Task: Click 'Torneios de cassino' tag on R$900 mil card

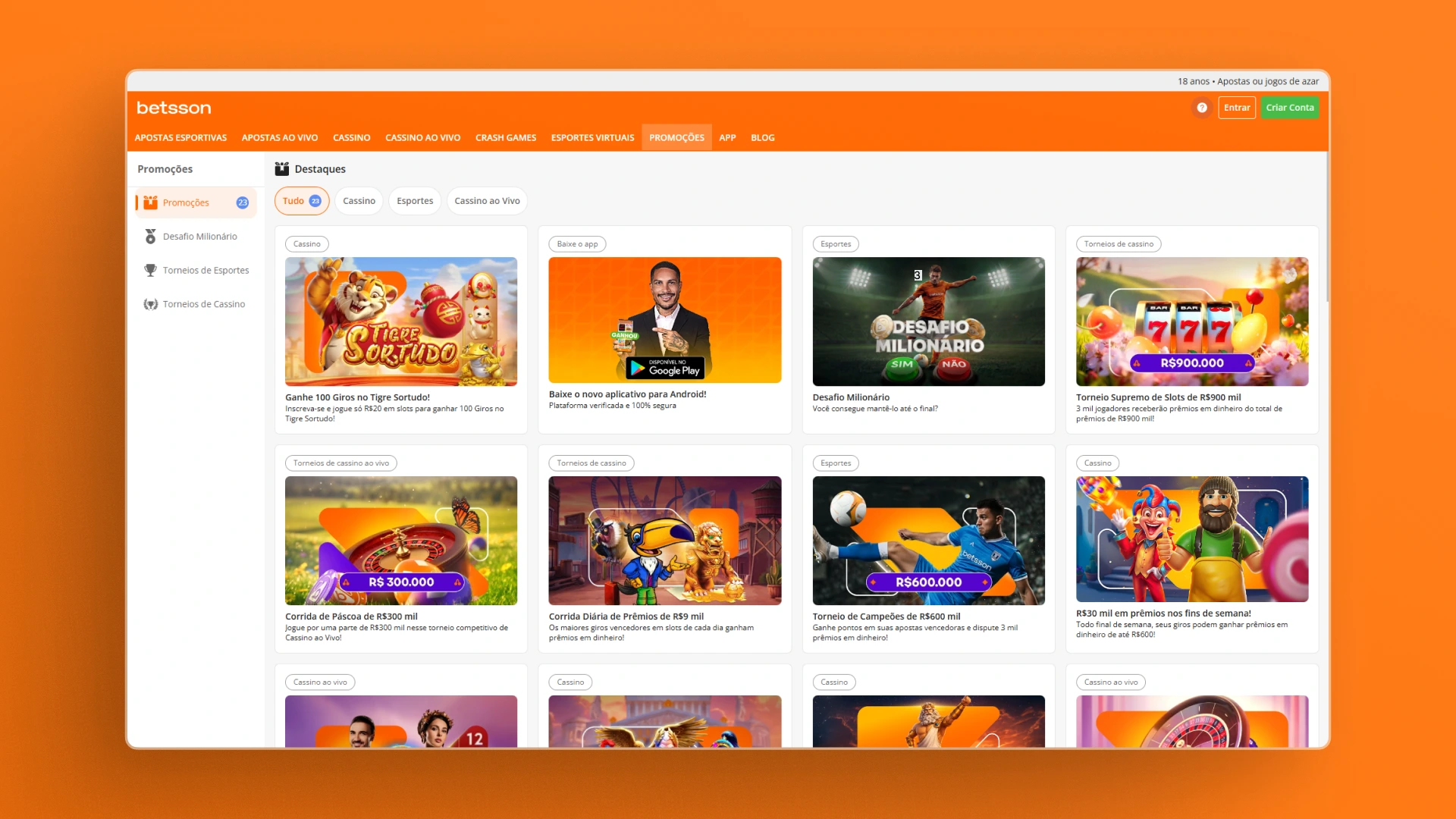Action: coord(1119,244)
